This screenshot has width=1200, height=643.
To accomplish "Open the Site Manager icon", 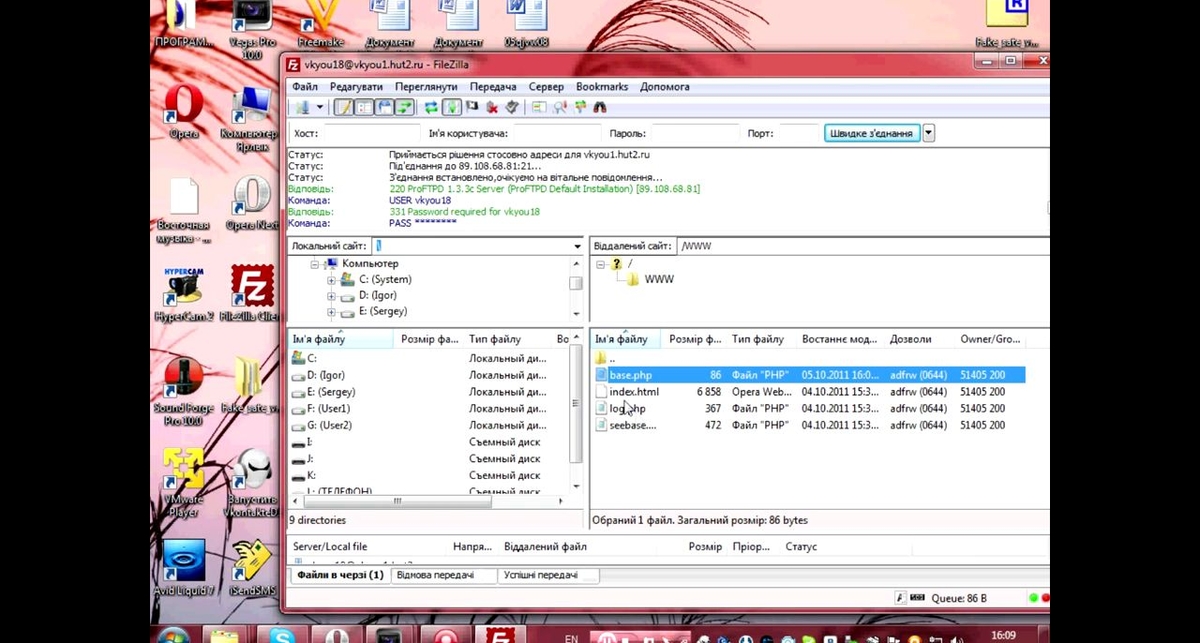I will click(300, 108).
